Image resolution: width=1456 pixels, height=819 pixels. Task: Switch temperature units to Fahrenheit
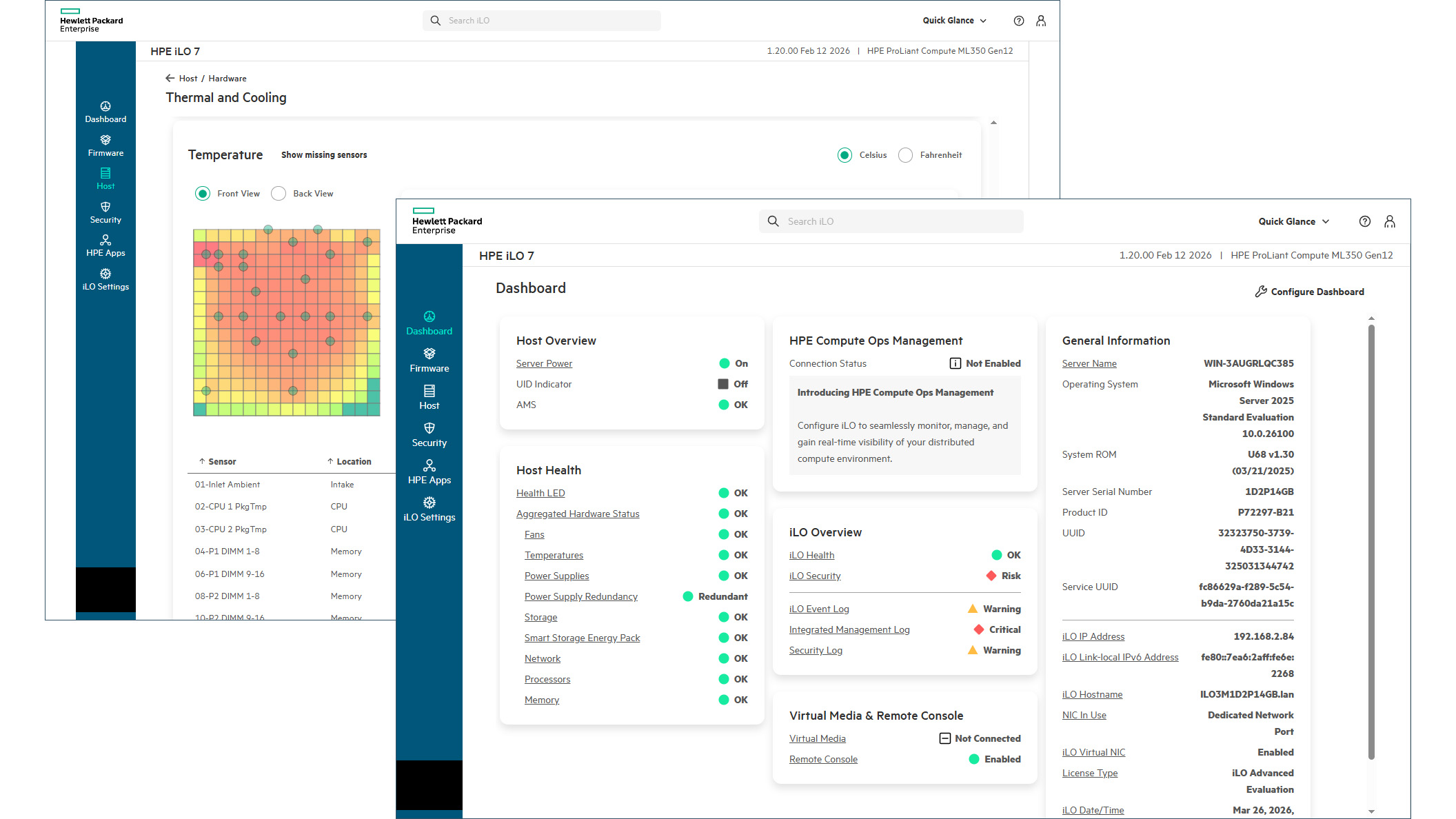pos(905,155)
